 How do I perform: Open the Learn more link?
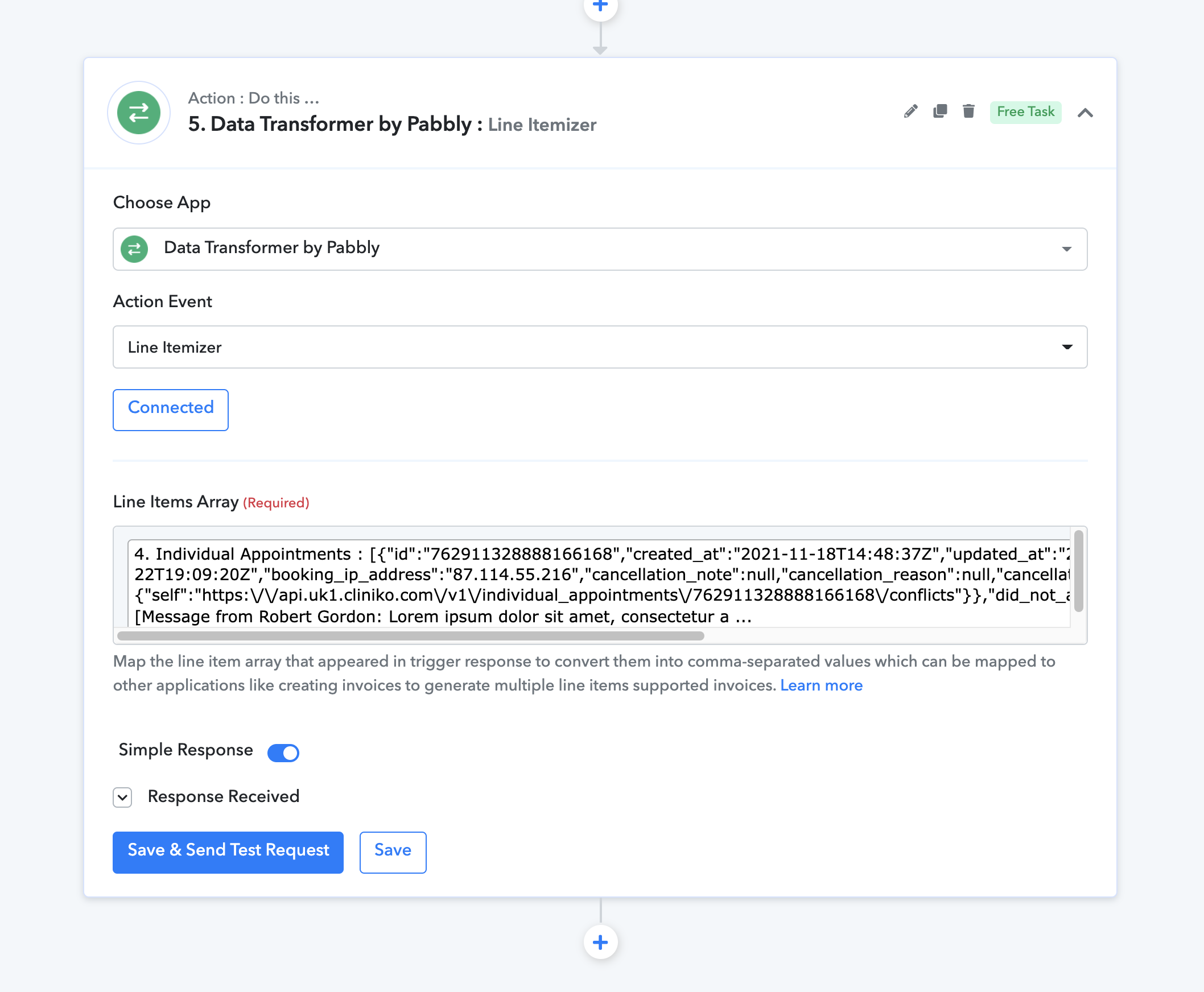coord(821,685)
